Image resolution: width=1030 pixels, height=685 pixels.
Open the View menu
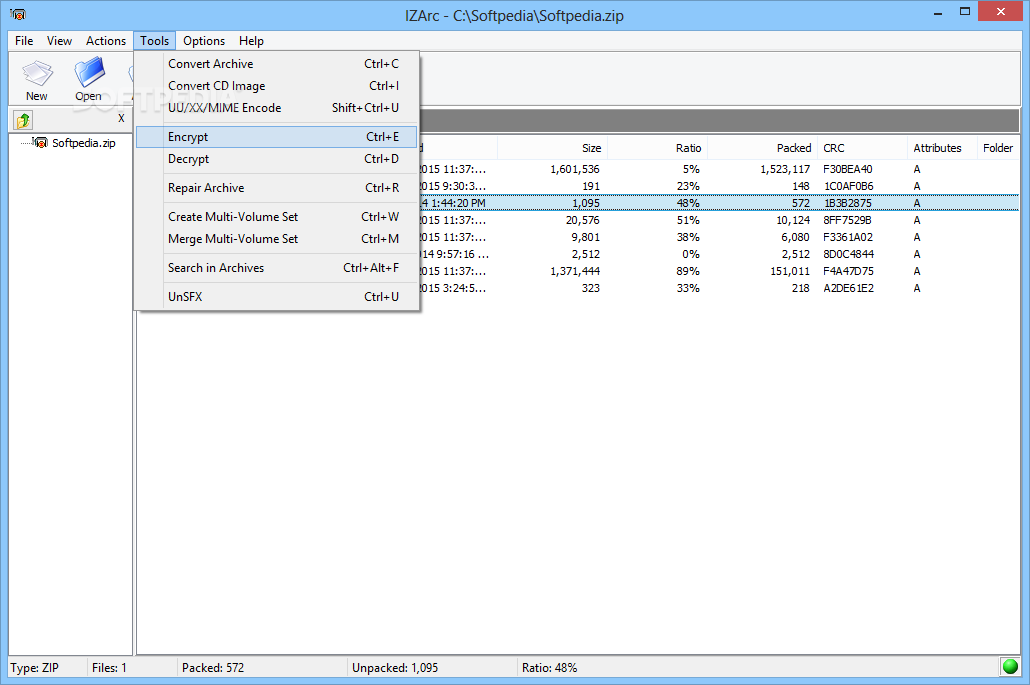[x=59, y=41]
